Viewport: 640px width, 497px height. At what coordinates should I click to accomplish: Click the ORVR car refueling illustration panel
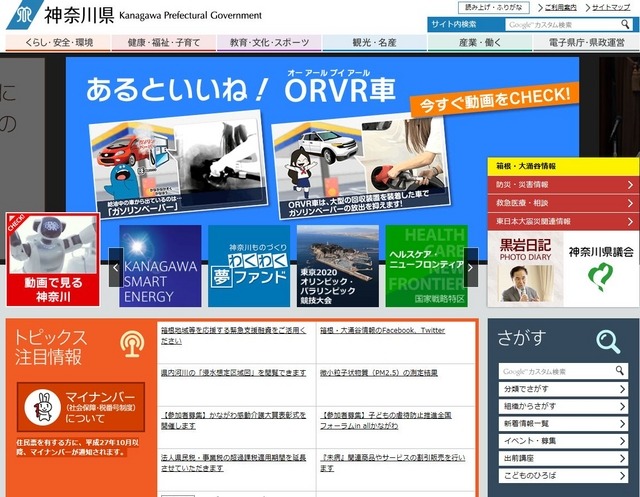361,166
